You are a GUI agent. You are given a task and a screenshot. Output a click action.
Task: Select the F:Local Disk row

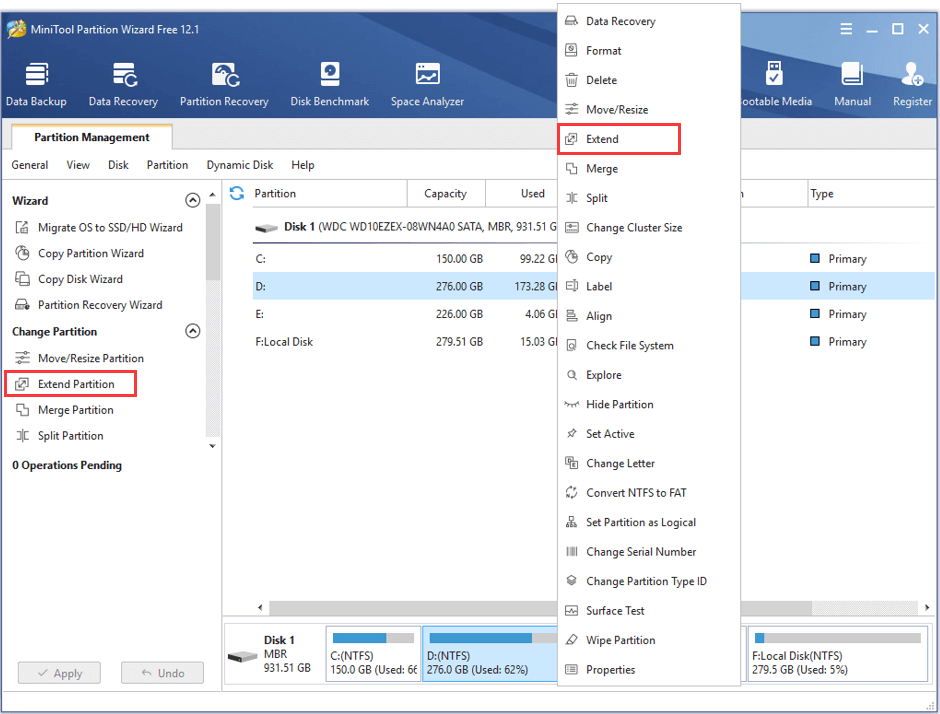pos(405,341)
